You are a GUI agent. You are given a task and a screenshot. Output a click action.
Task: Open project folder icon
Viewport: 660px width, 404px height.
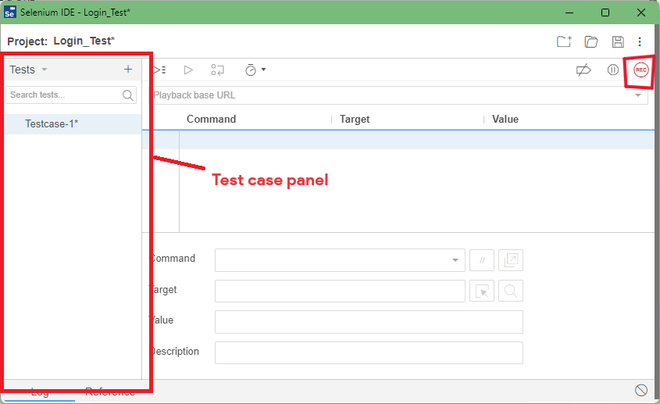pos(591,42)
